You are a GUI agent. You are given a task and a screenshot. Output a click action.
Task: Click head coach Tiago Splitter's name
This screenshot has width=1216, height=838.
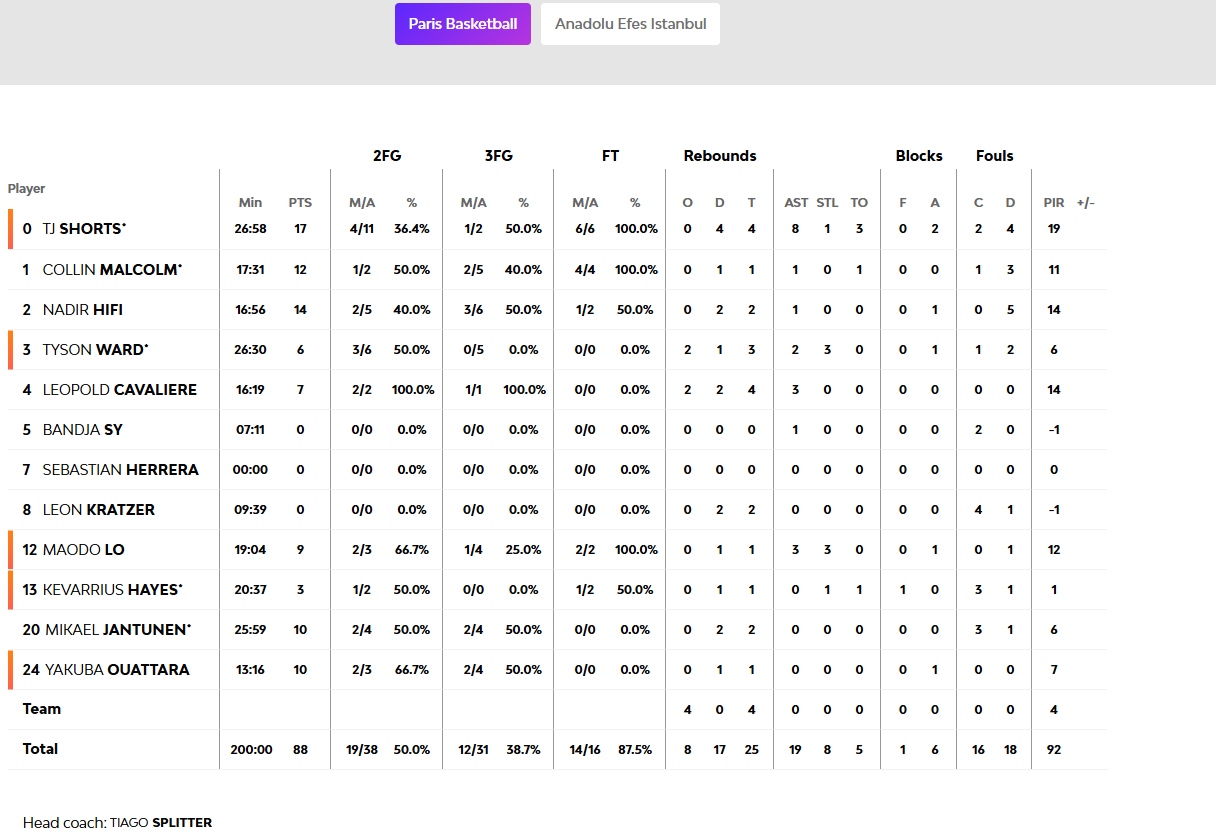point(160,822)
